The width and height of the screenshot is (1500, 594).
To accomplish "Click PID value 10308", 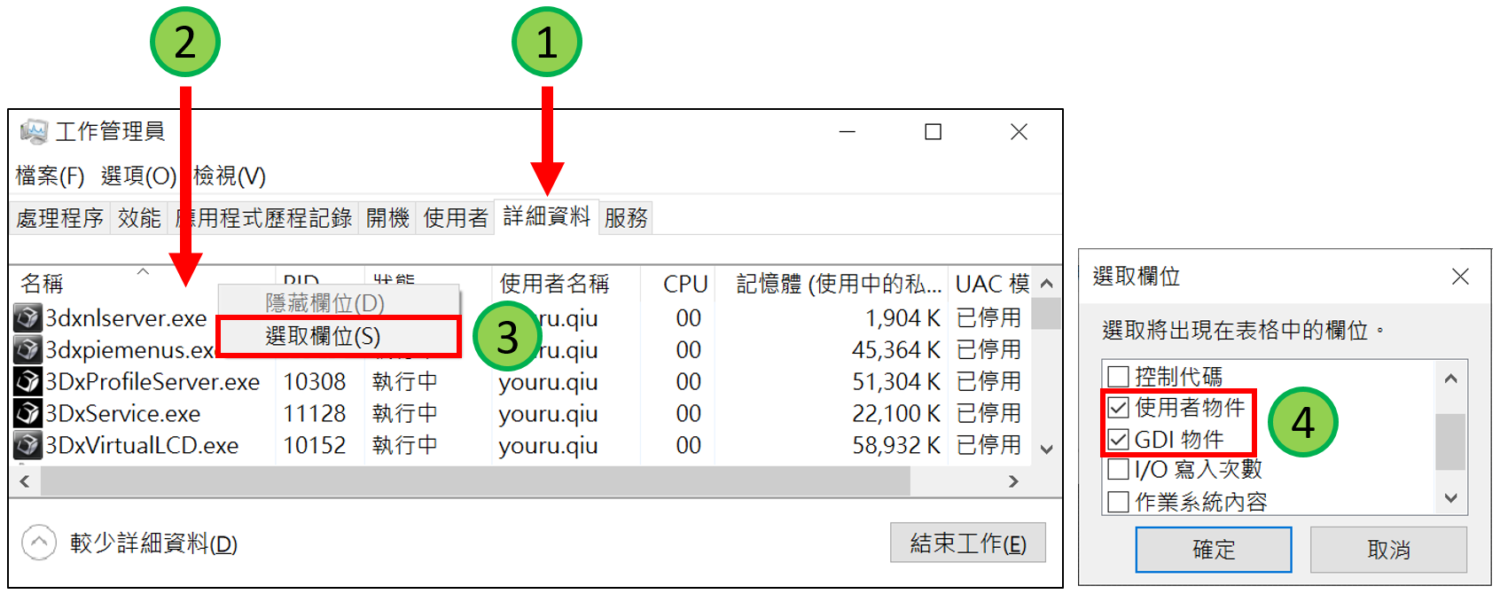I will pos(314,382).
